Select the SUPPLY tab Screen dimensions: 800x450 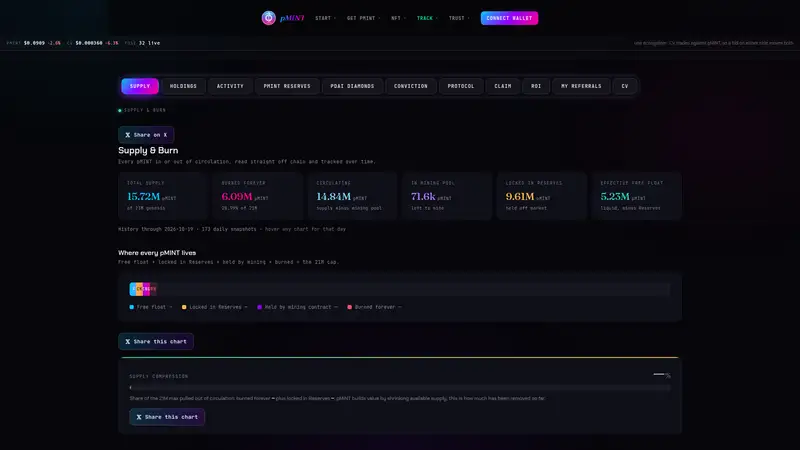(x=140, y=86)
